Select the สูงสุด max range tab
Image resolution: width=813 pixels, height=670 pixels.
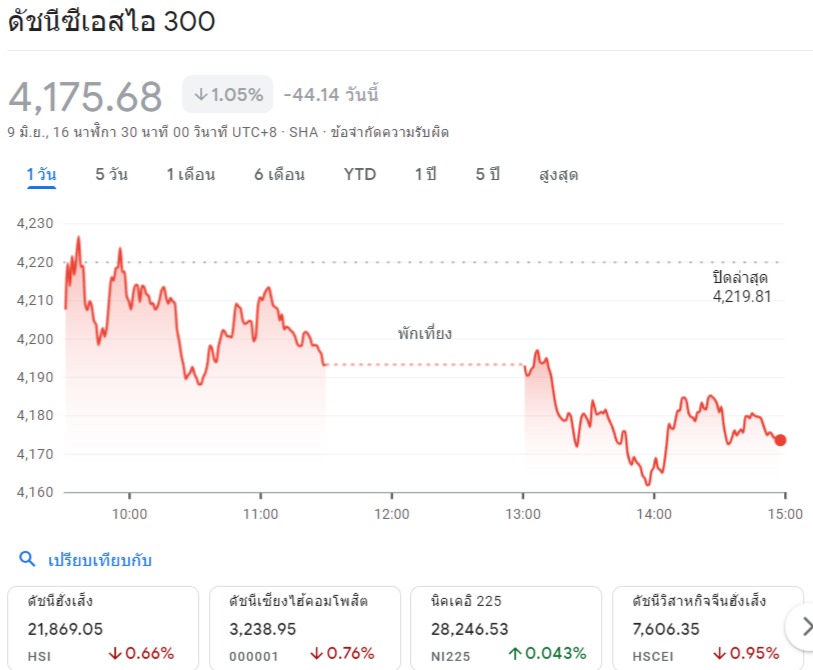[558, 175]
